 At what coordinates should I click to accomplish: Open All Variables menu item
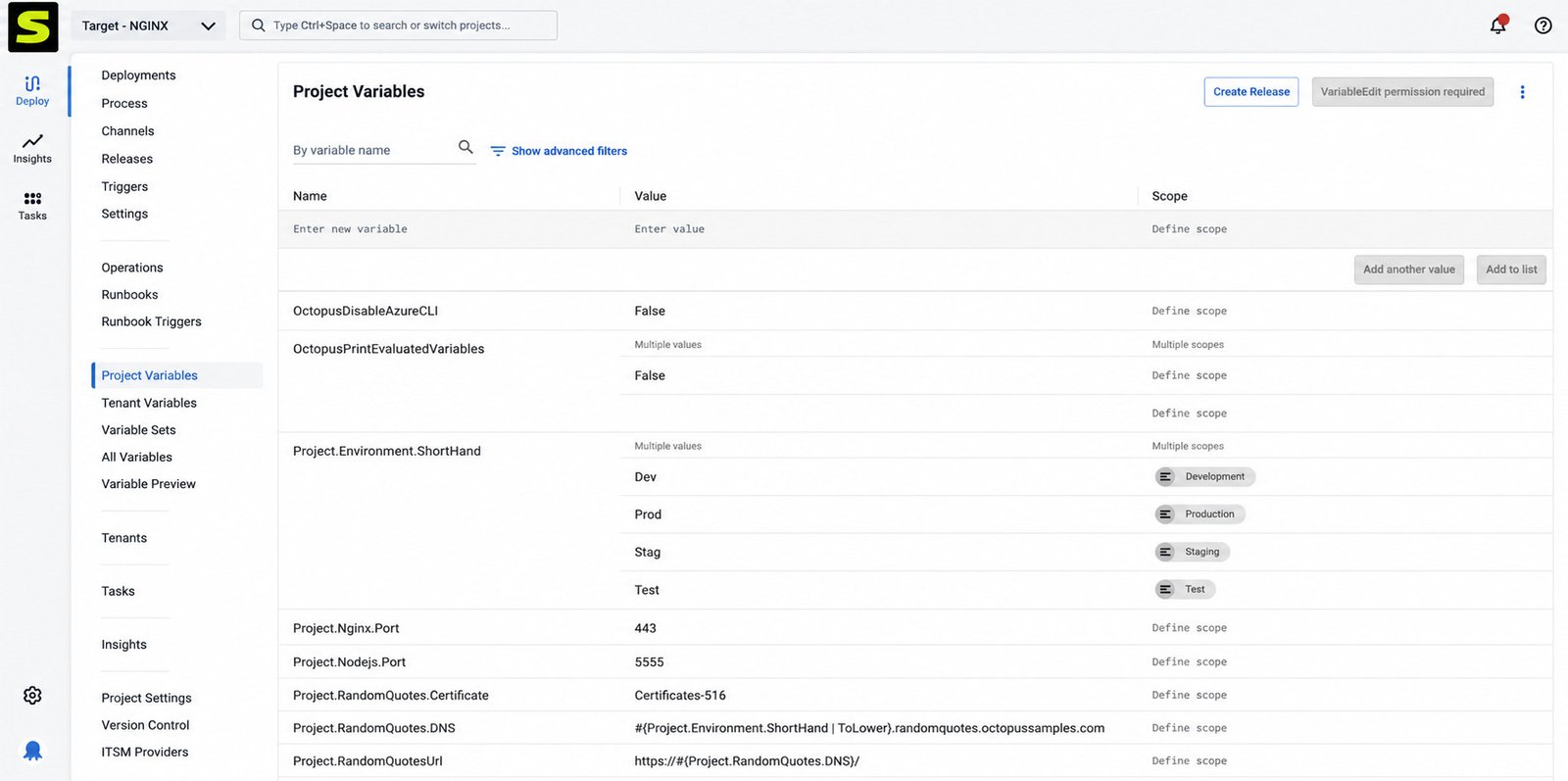pos(136,457)
